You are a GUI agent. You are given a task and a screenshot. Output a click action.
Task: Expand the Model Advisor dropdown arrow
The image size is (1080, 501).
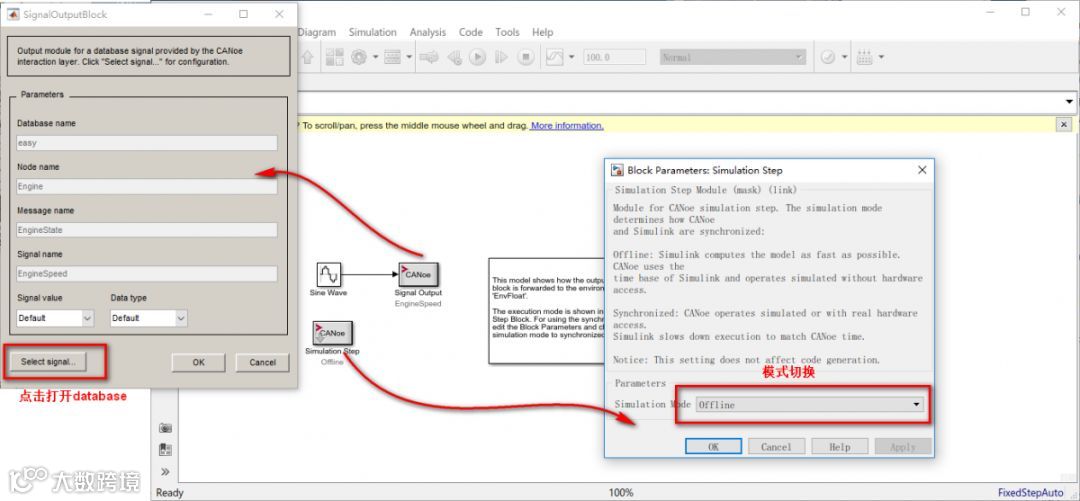(x=844, y=58)
